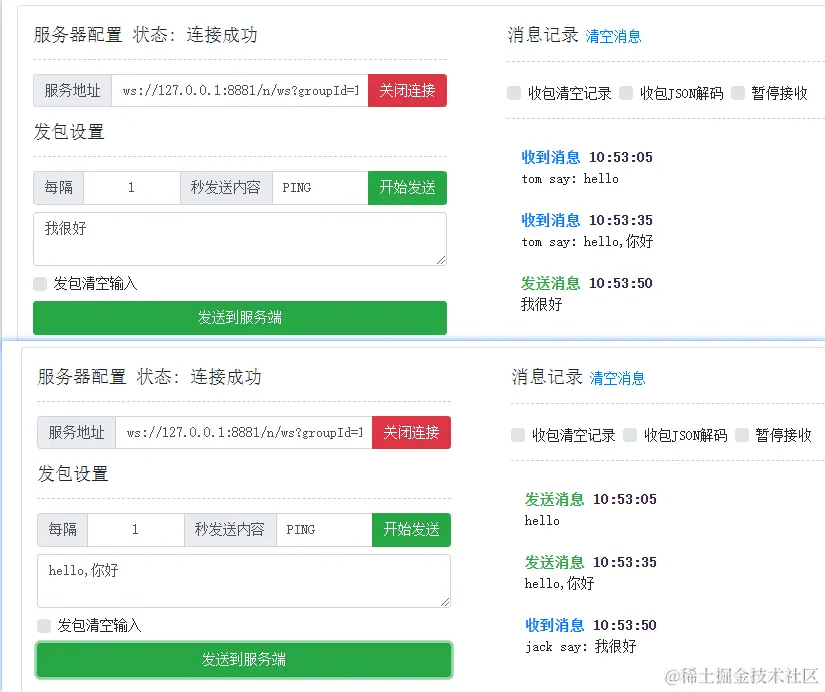Click the 清空消息 link in the lower panel
This screenshot has width=825, height=692.
click(x=617, y=378)
